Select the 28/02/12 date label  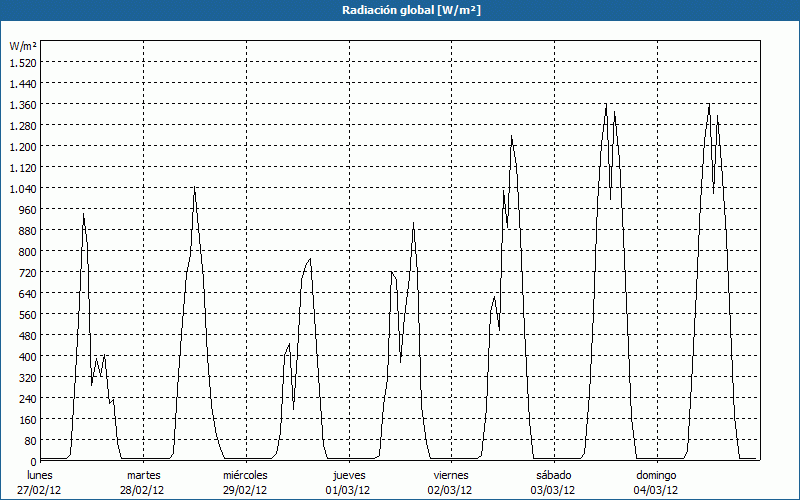coord(142,490)
